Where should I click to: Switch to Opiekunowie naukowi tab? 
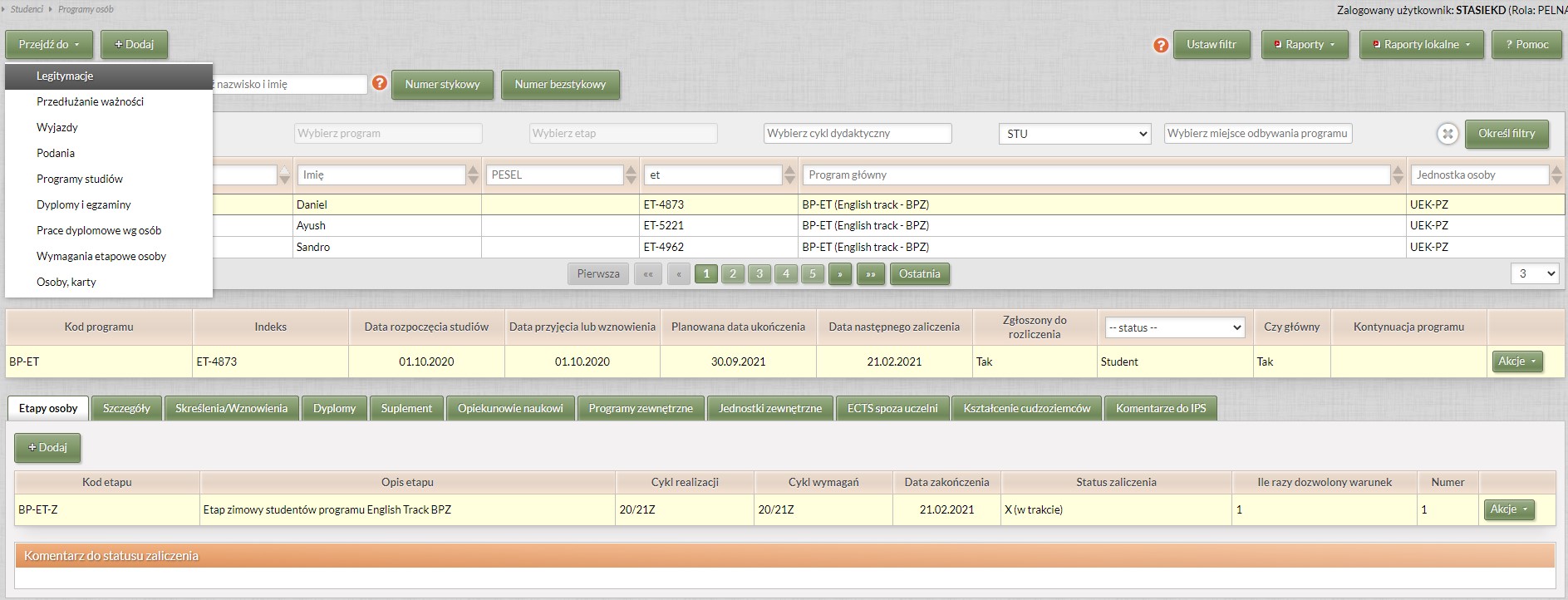pyautogui.click(x=511, y=408)
